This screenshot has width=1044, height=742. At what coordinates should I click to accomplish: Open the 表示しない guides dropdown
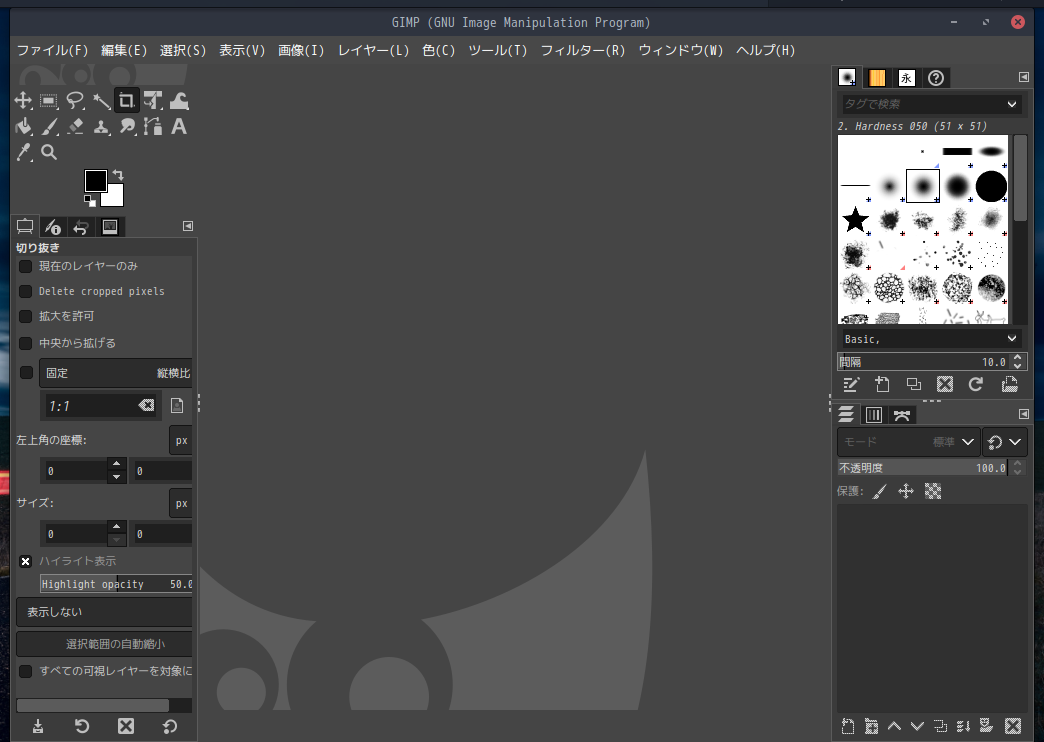click(x=105, y=612)
